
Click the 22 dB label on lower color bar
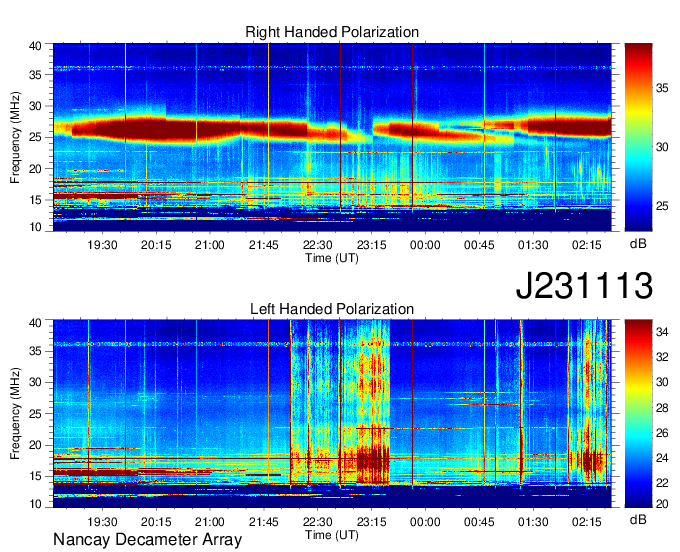click(x=662, y=482)
